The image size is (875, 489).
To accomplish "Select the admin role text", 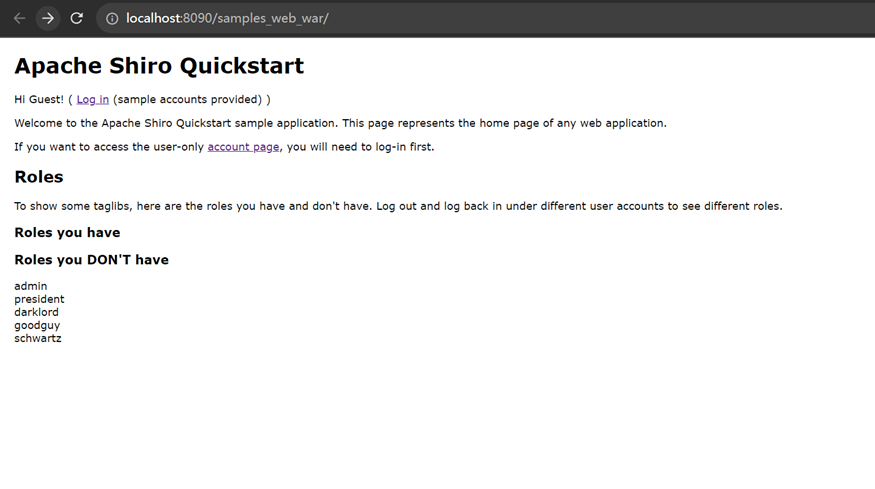I will [31, 286].
